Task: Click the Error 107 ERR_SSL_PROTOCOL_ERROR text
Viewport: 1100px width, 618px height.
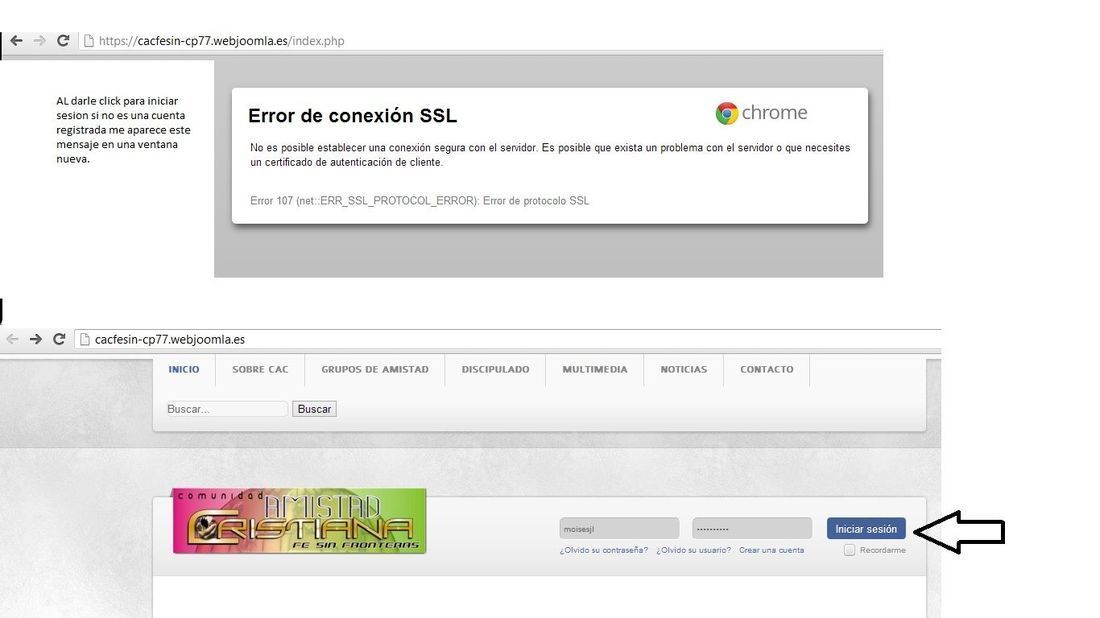Action: click(x=420, y=201)
